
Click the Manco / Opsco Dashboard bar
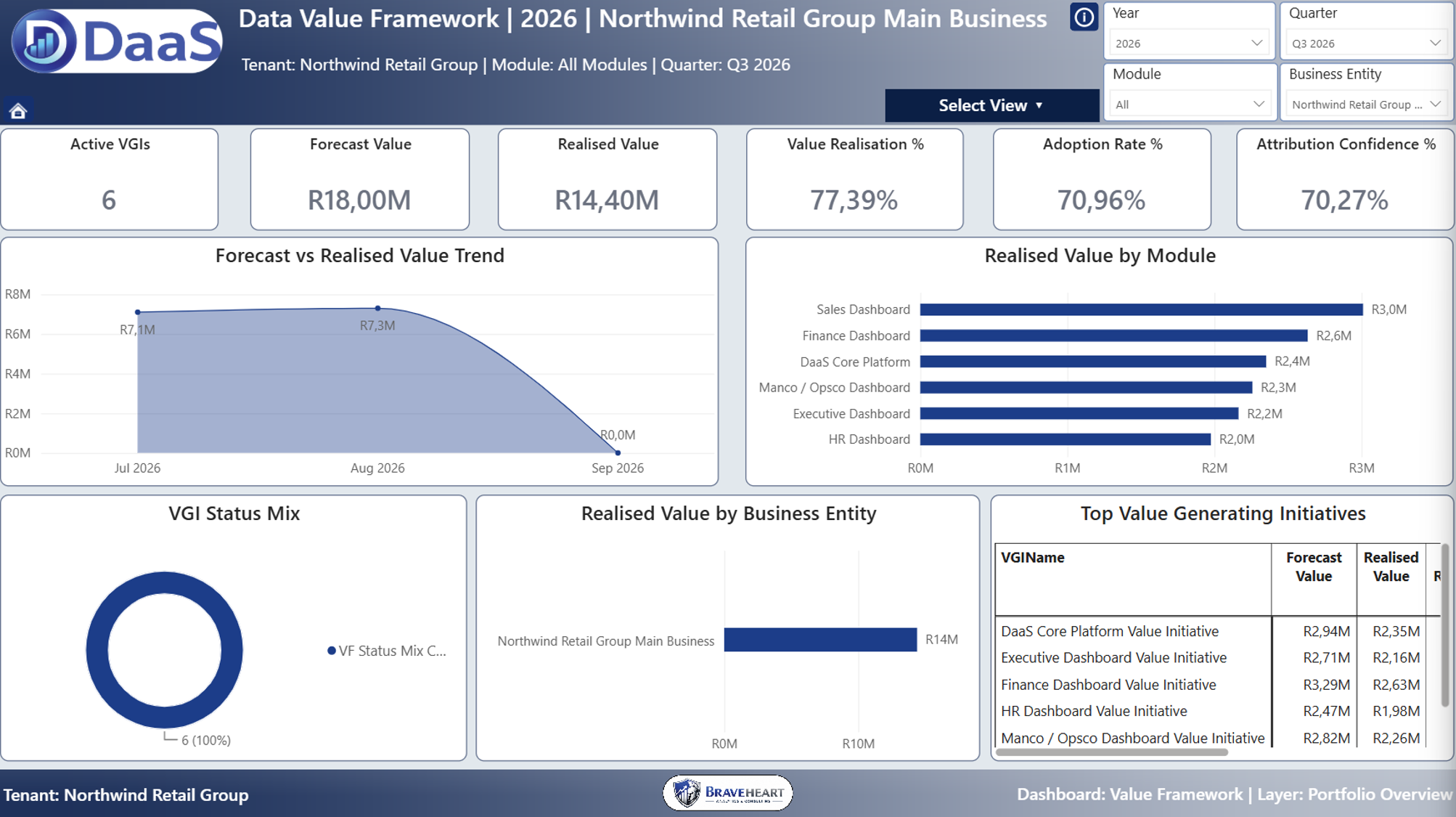tap(1087, 388)
